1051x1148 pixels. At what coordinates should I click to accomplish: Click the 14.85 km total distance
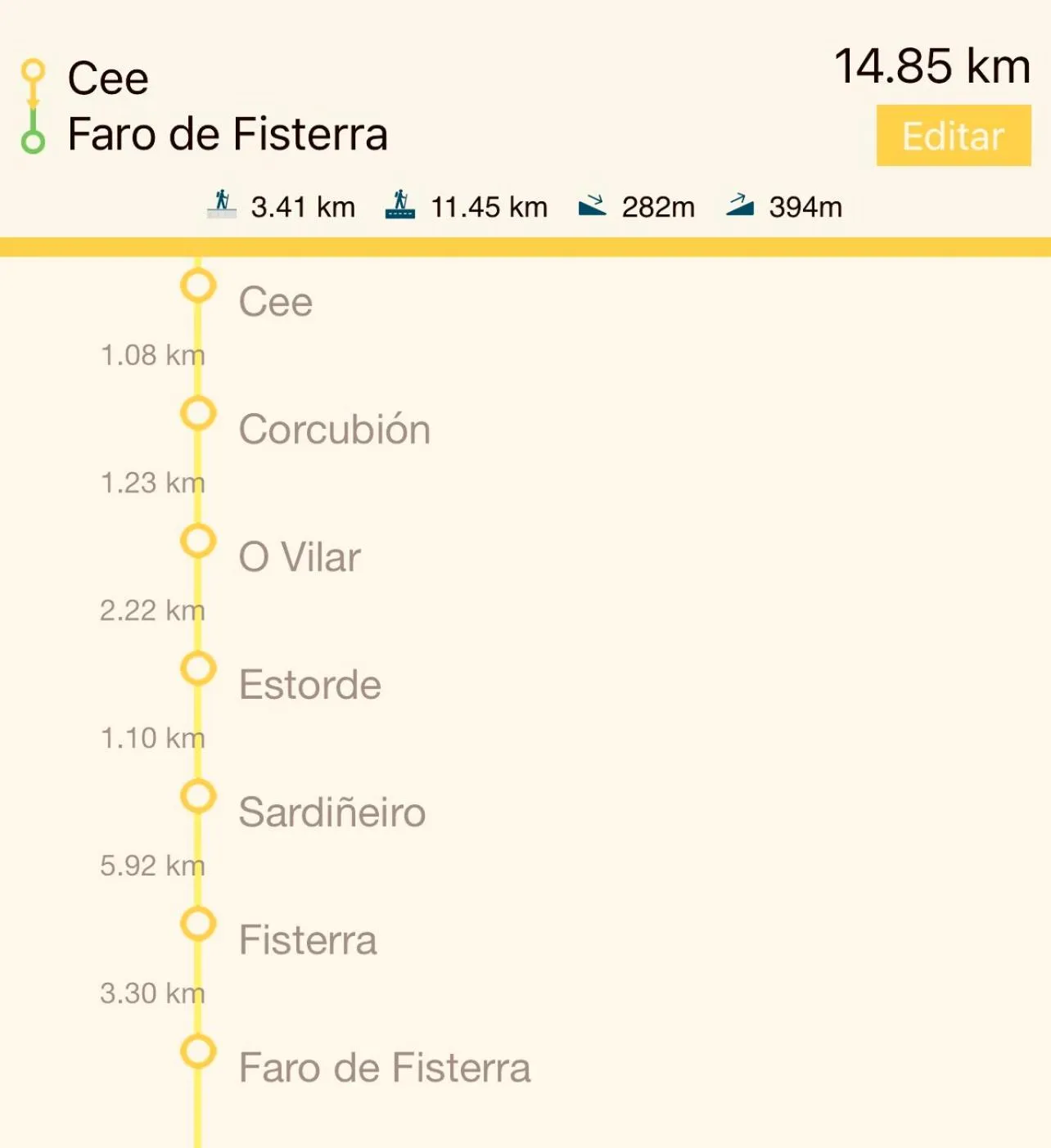(931, 66)
